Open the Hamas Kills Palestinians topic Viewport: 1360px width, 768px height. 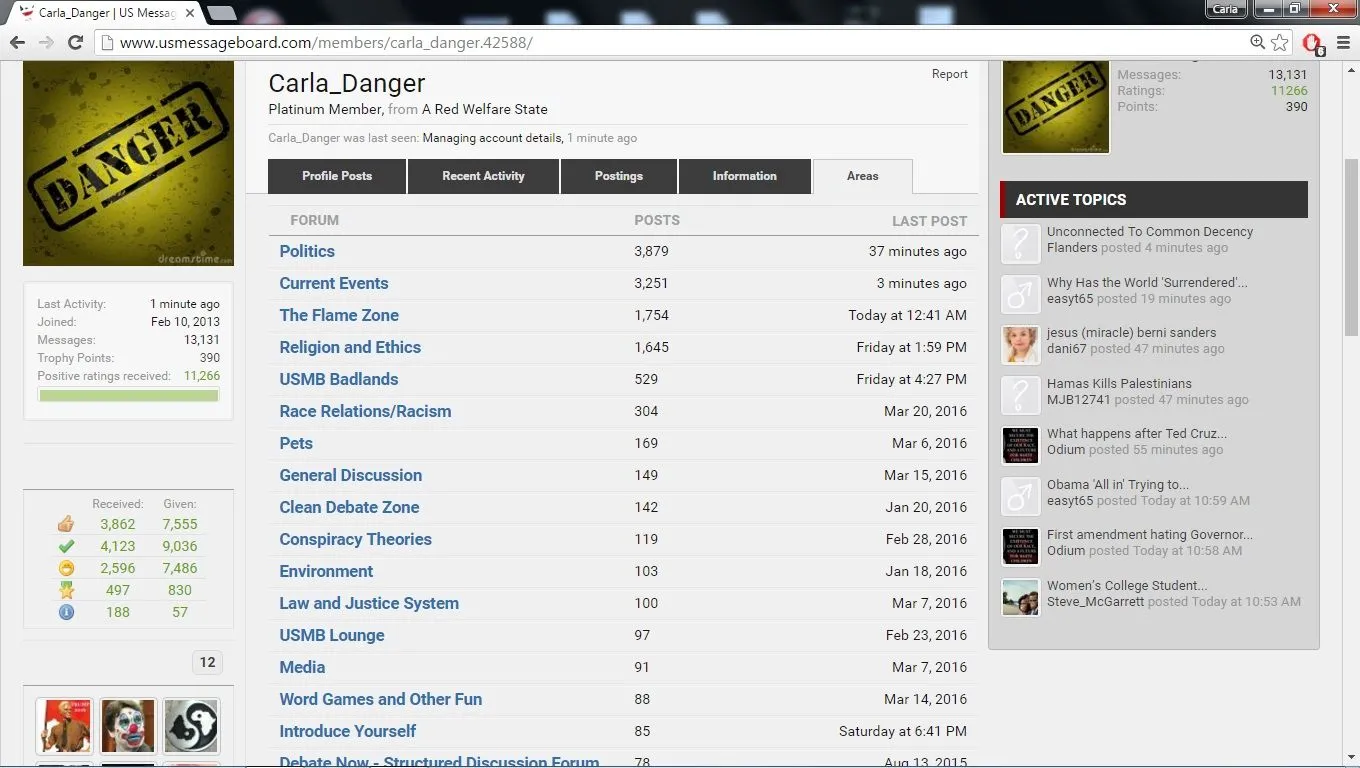(1119, 383)
